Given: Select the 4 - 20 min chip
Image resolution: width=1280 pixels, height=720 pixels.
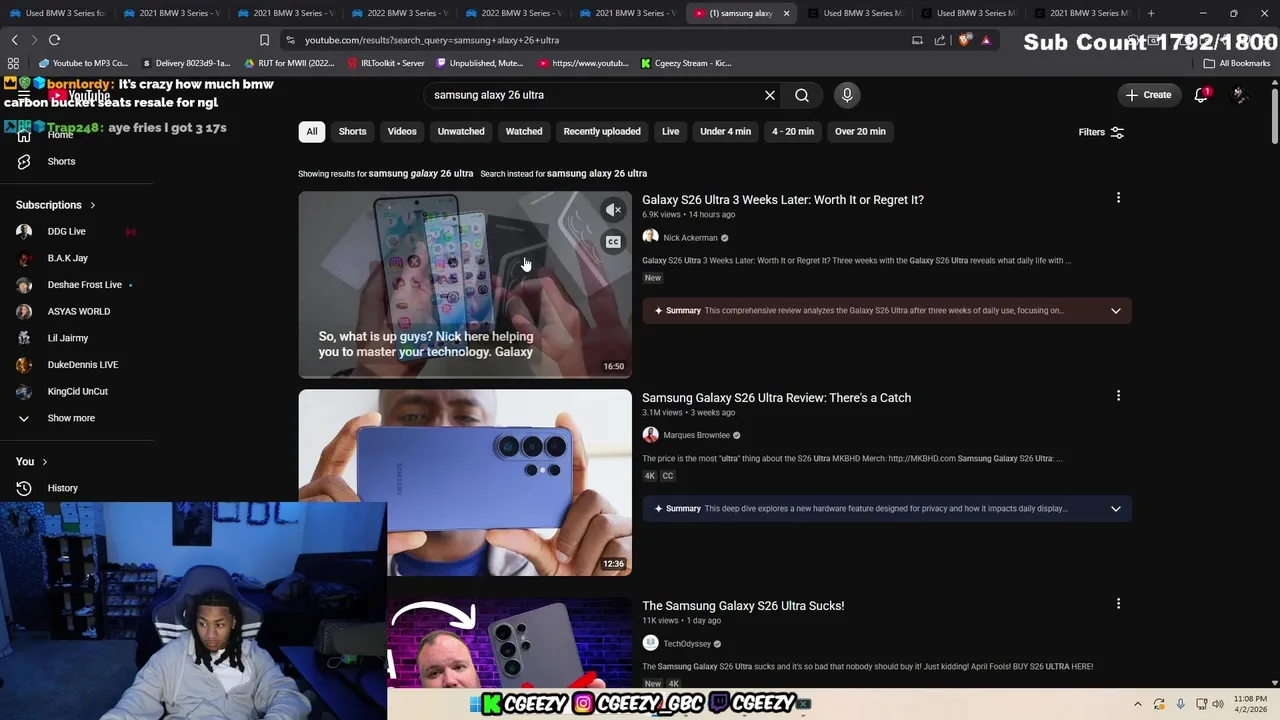Looking at the screenshot, I should [x=793, y=131].
